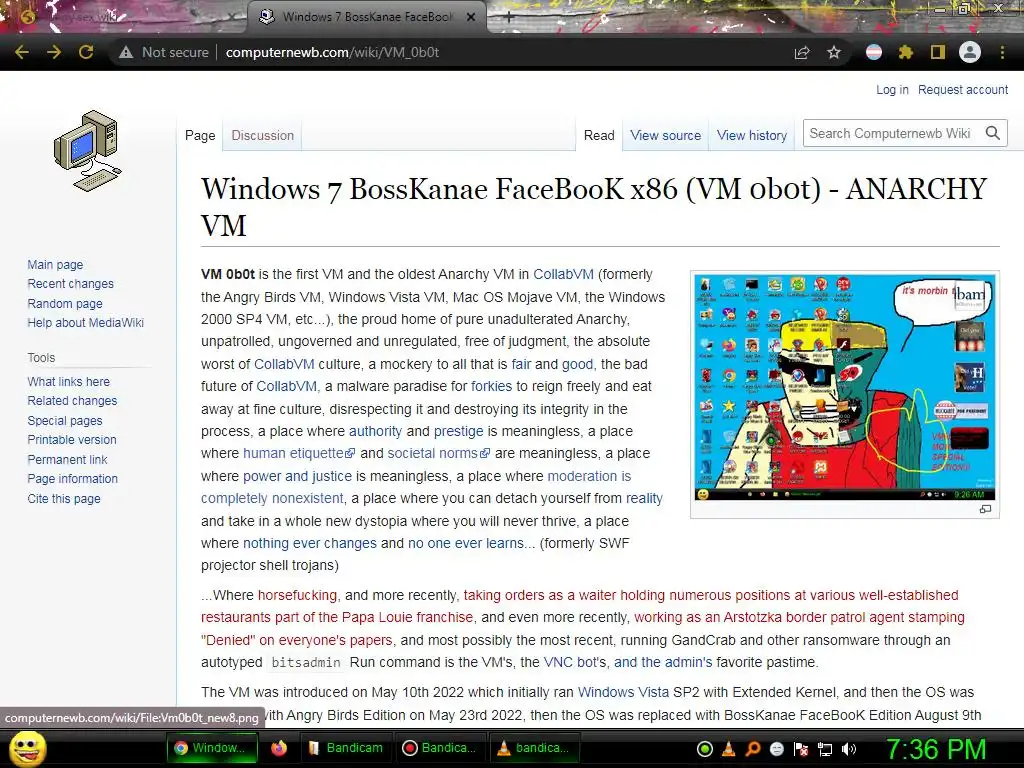Viewport: 1024px width, 768px height.
Task: Open Special pages link
Action: click(65, 421)
